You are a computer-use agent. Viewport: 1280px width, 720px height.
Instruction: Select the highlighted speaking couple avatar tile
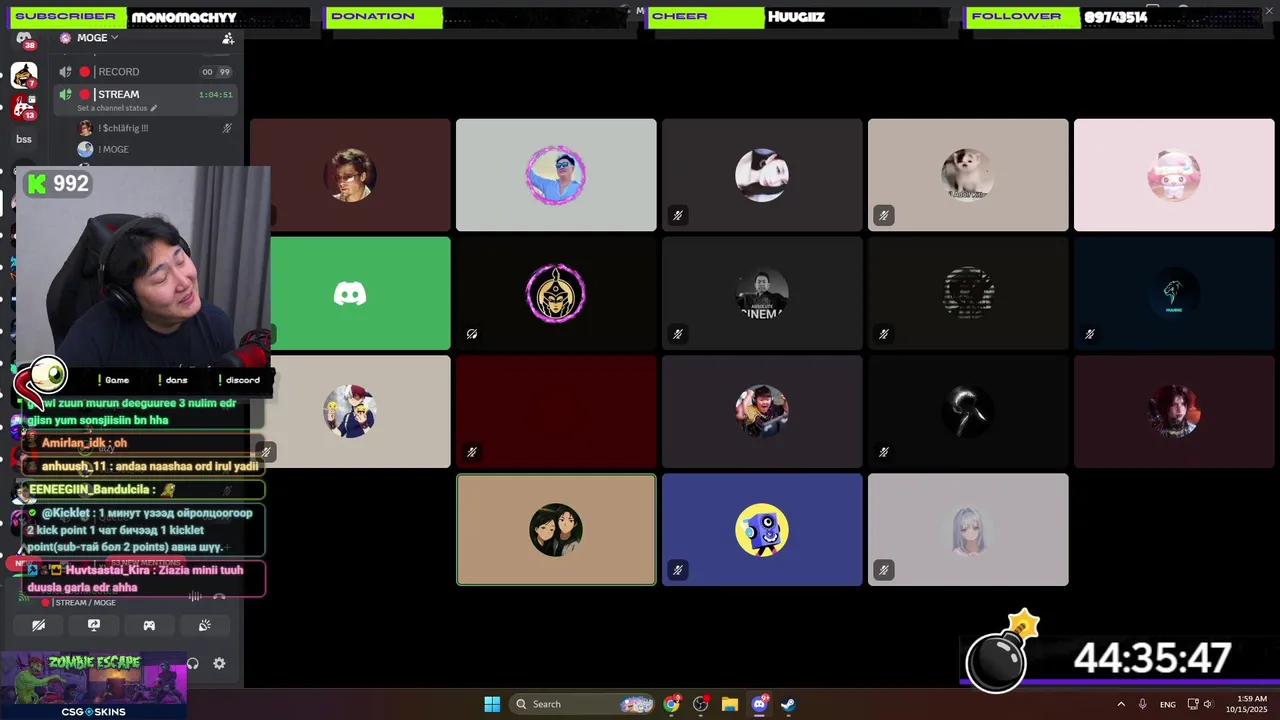point(556,529)
